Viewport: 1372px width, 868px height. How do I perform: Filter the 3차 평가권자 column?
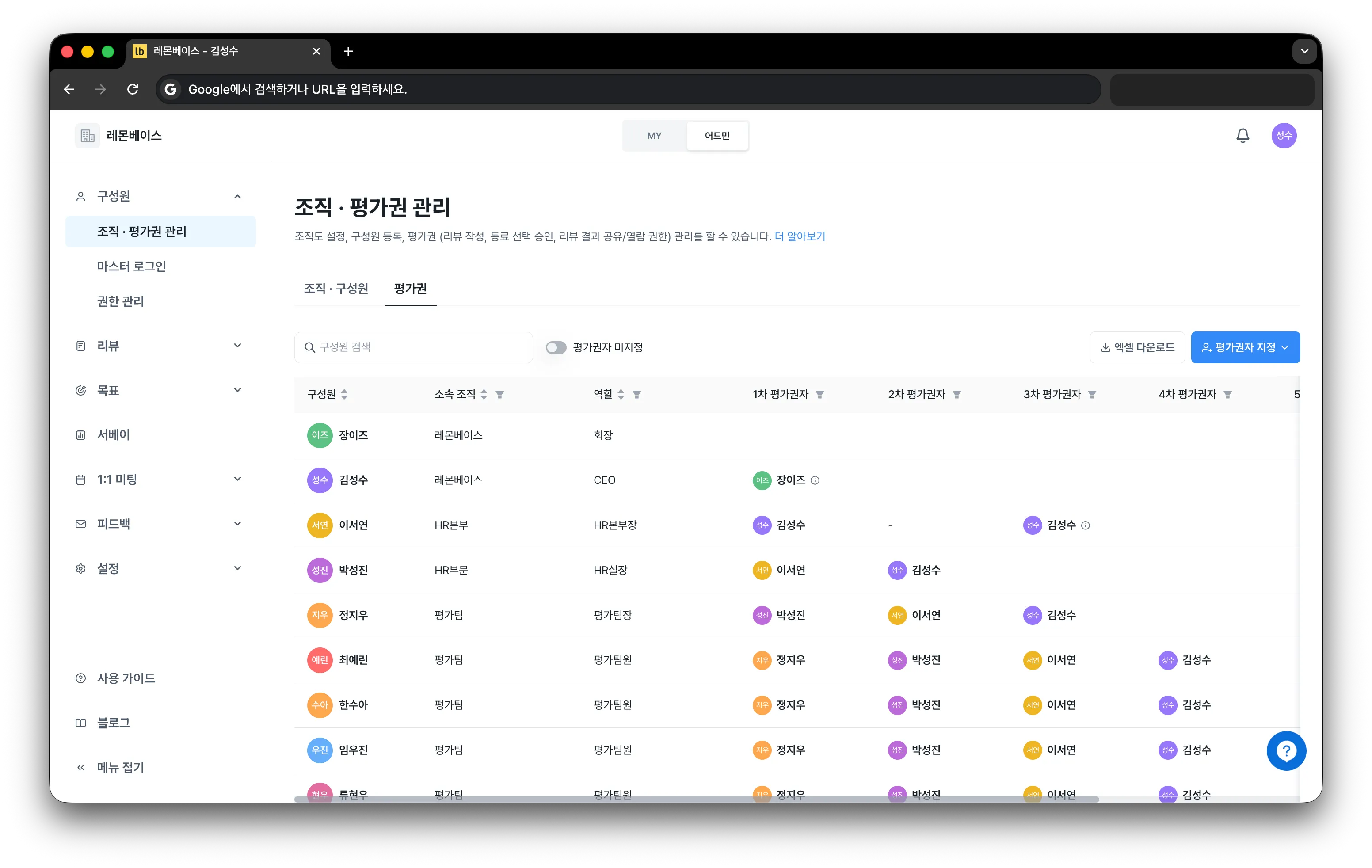tap(1092, 394)
